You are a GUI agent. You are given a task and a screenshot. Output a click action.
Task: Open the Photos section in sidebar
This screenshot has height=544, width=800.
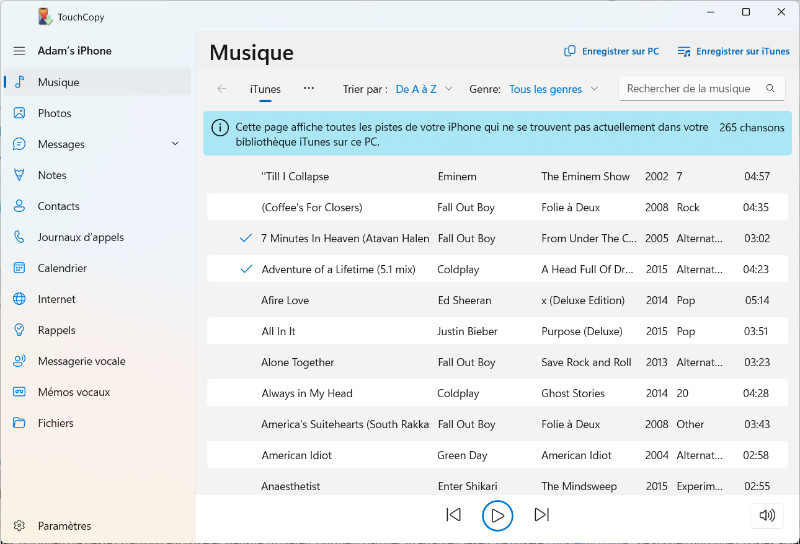tap(54, 113)
